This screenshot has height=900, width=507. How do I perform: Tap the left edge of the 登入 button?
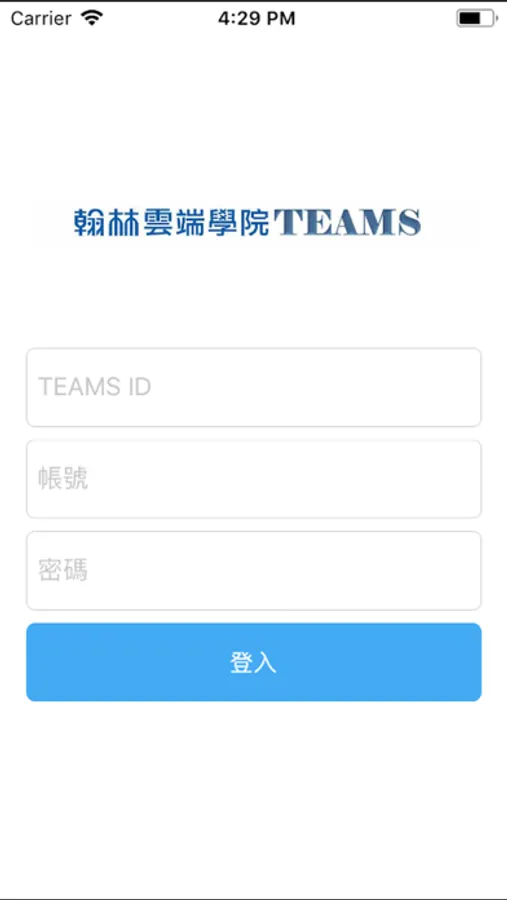[36, 662]
